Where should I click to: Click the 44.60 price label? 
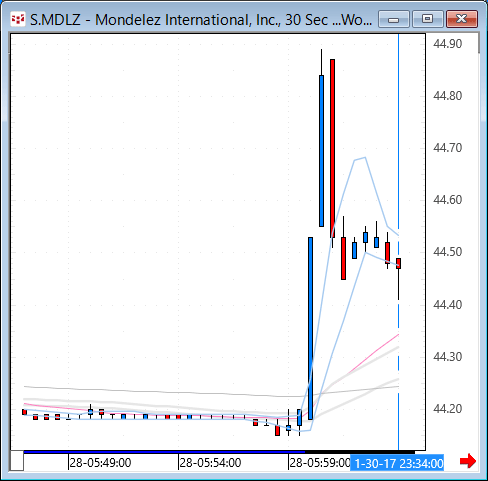447,200
